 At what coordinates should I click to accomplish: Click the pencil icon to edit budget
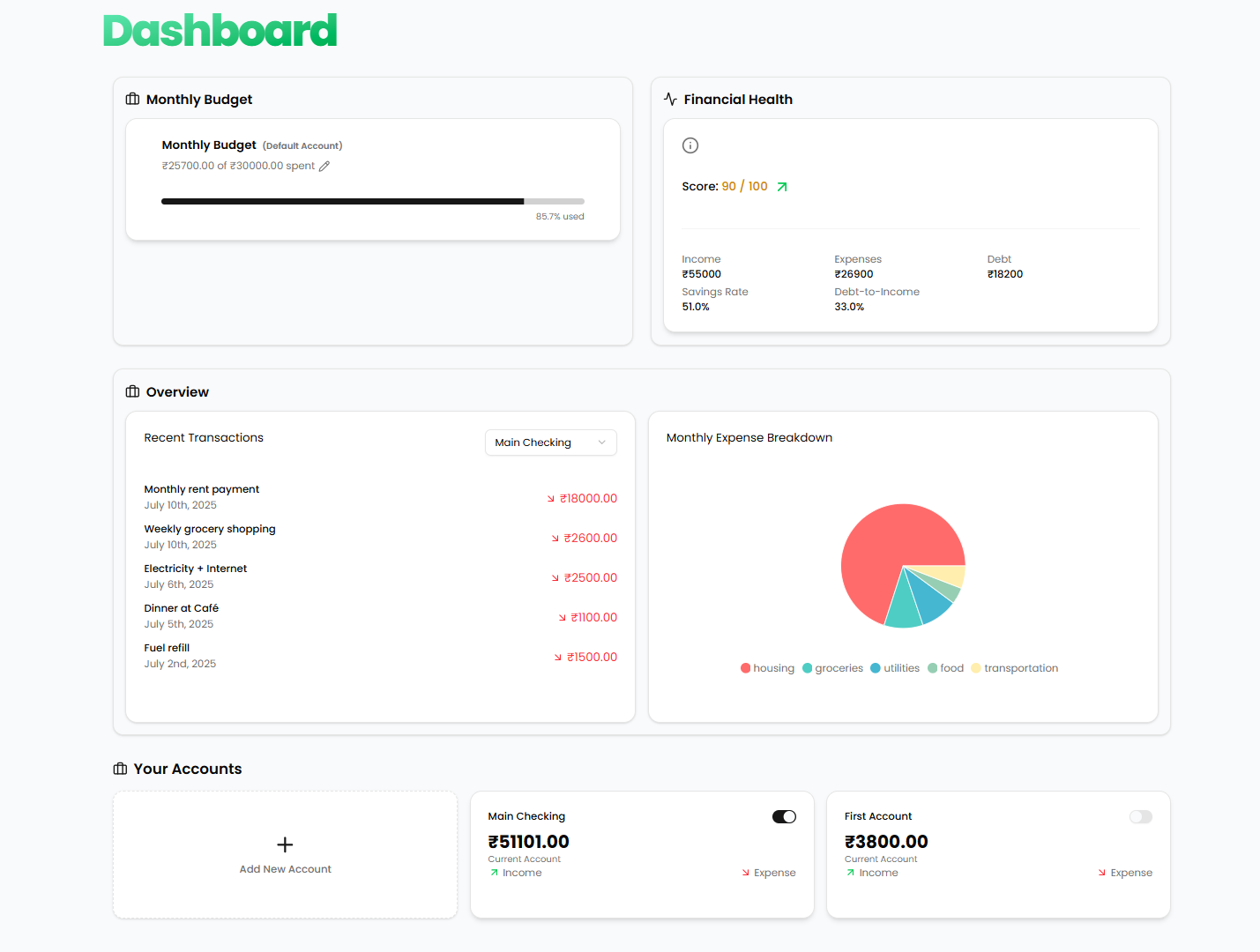324,165
